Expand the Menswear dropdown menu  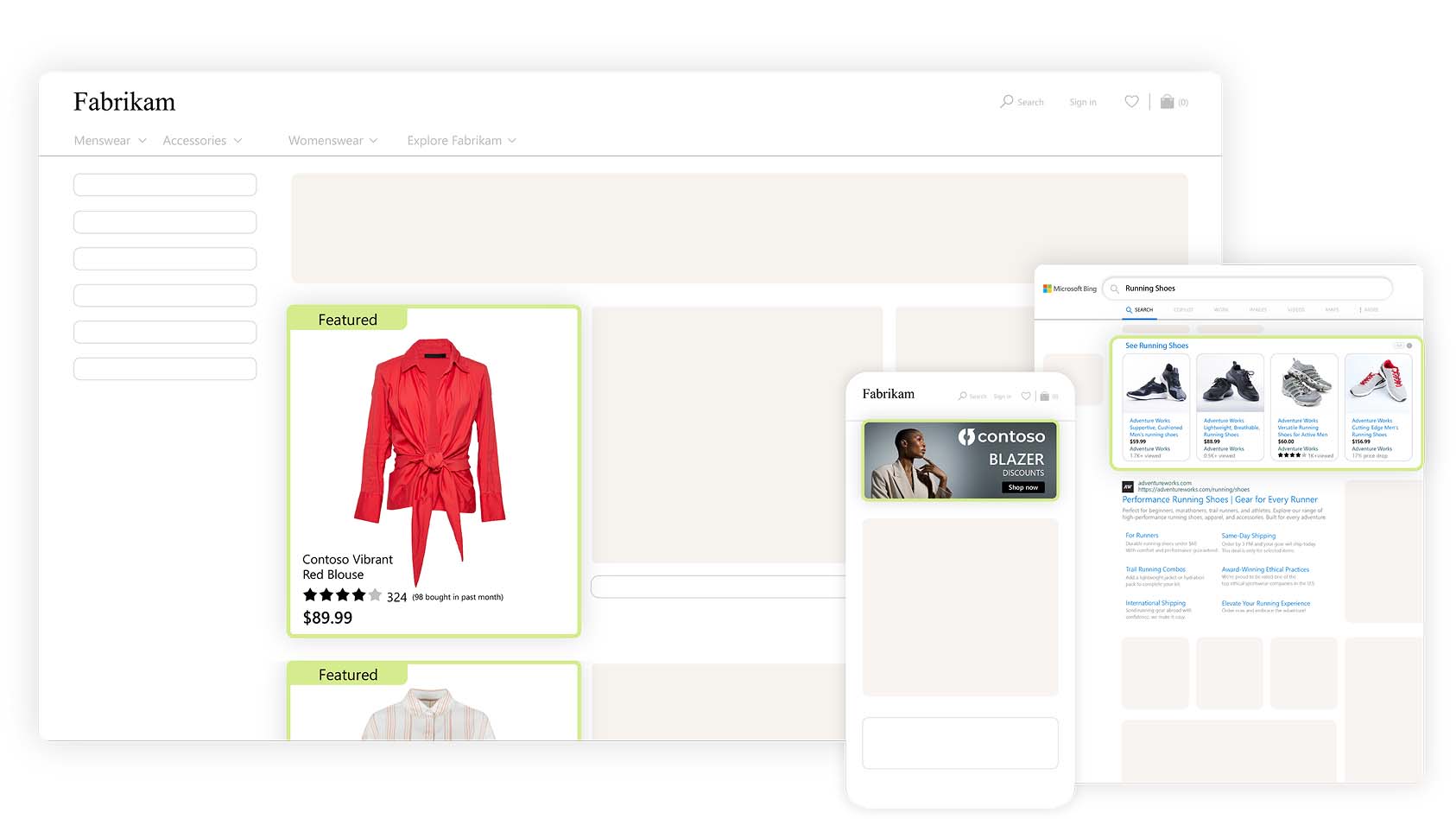click(110, 141)
